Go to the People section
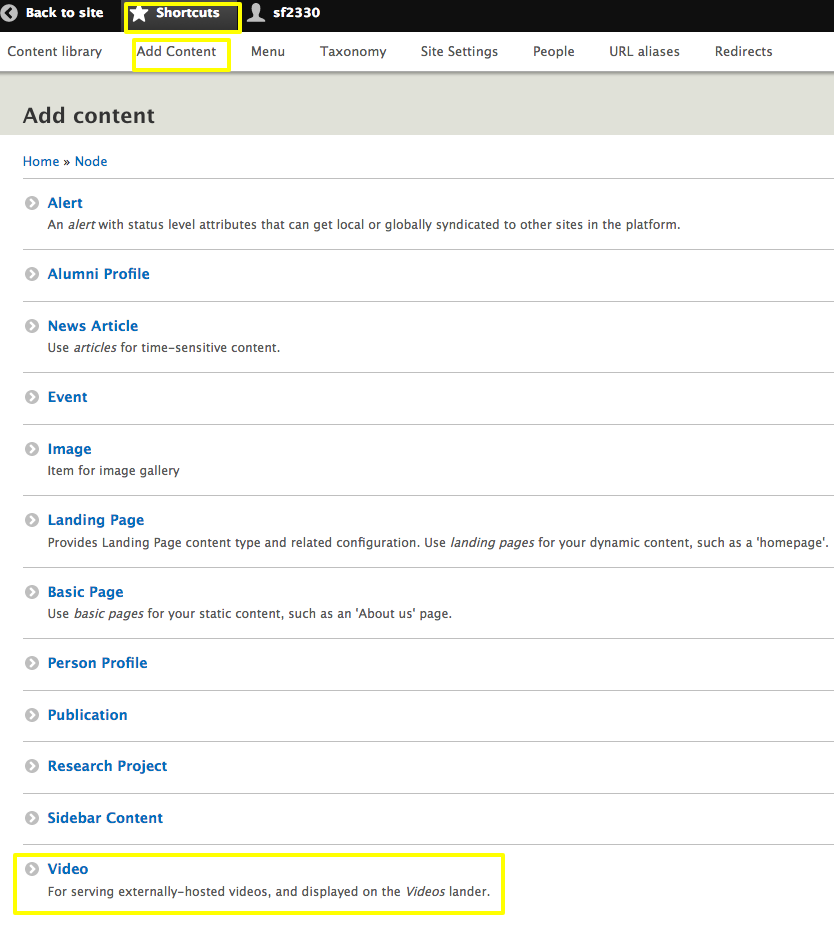The height and width of the screenshot is (930, 834). [553, 52]
